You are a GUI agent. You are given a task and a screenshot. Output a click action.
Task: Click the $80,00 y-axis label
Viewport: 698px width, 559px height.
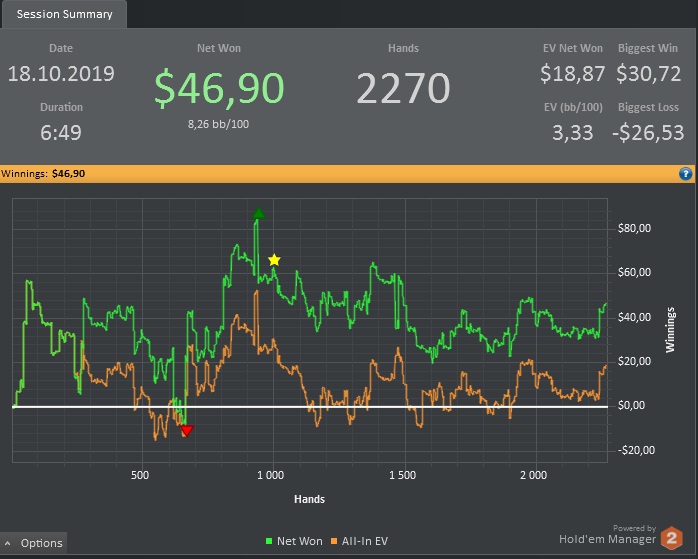634,228
